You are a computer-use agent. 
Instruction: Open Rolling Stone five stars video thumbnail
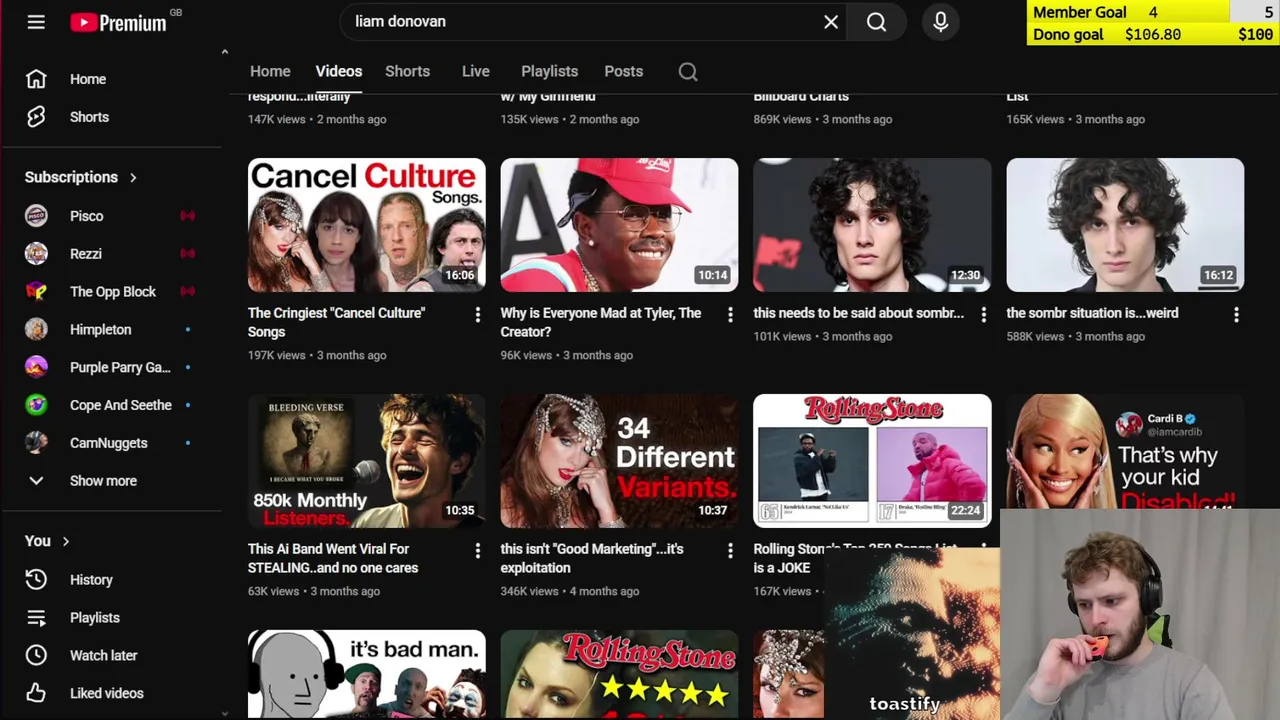(619, 674)
